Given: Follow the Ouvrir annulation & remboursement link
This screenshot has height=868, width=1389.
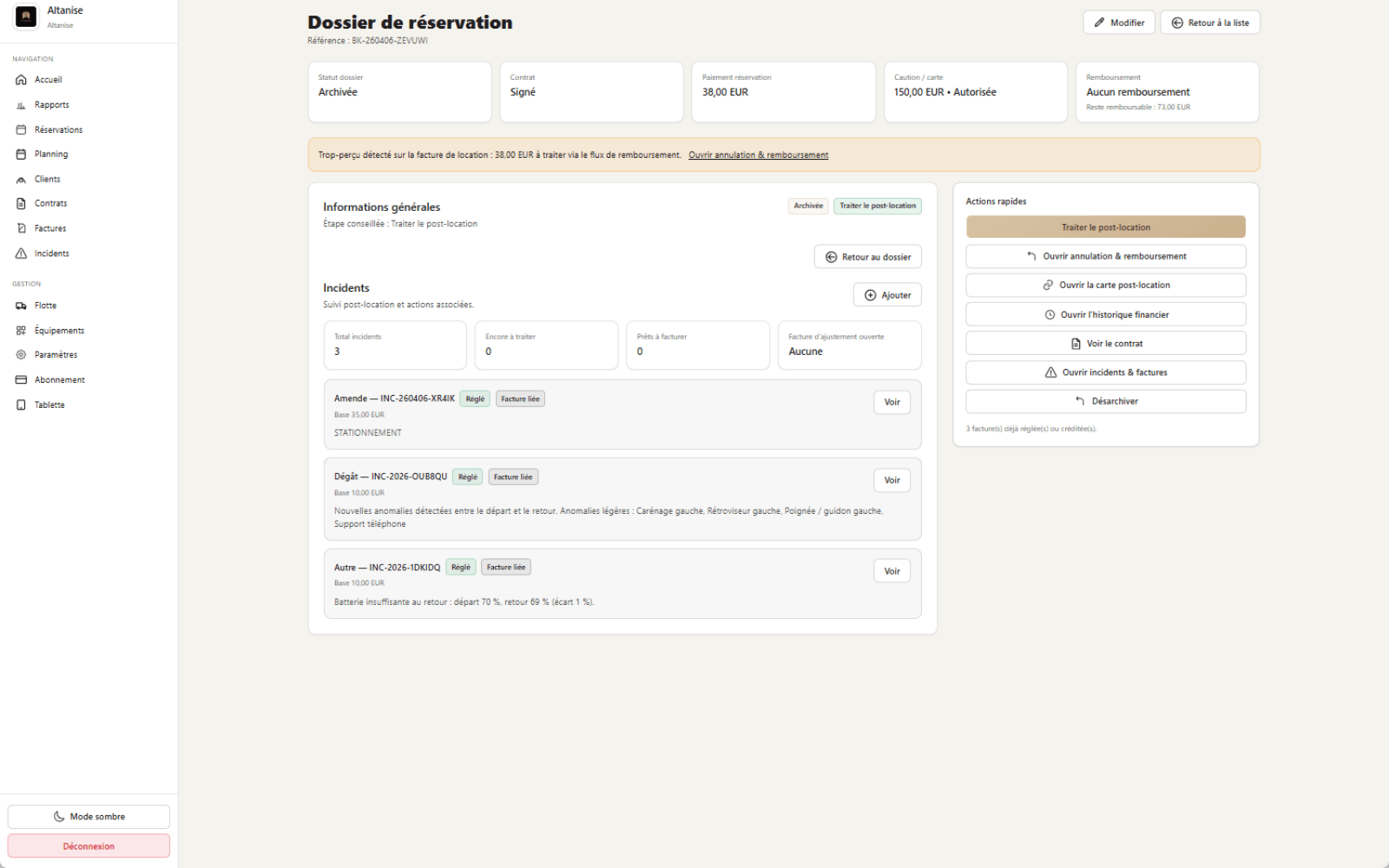Looking at the screenshot, I should click(x=758, y=155).
